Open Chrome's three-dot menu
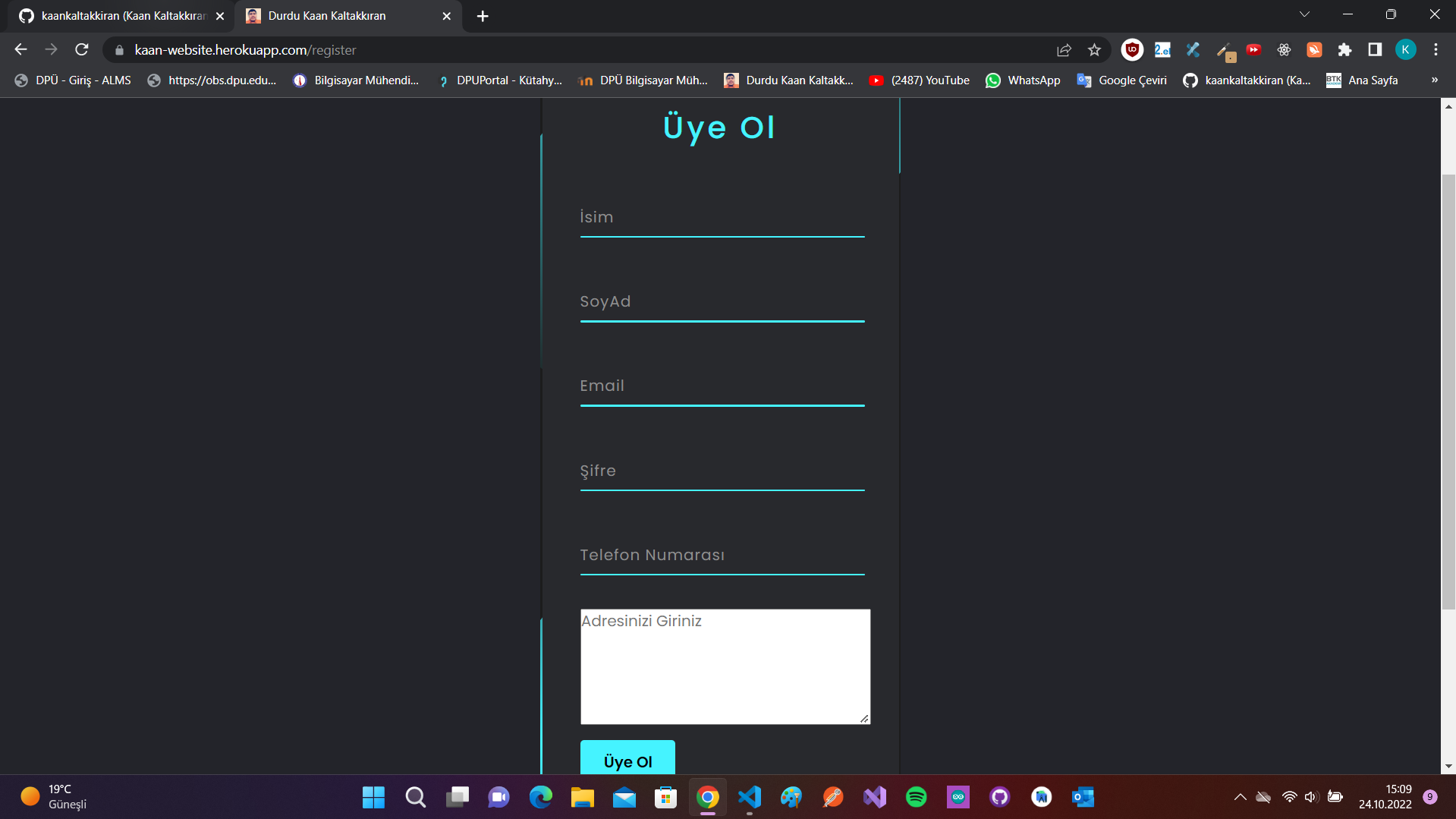The width and height of the screenshot is (1456, 819). tap(1436, 49)
